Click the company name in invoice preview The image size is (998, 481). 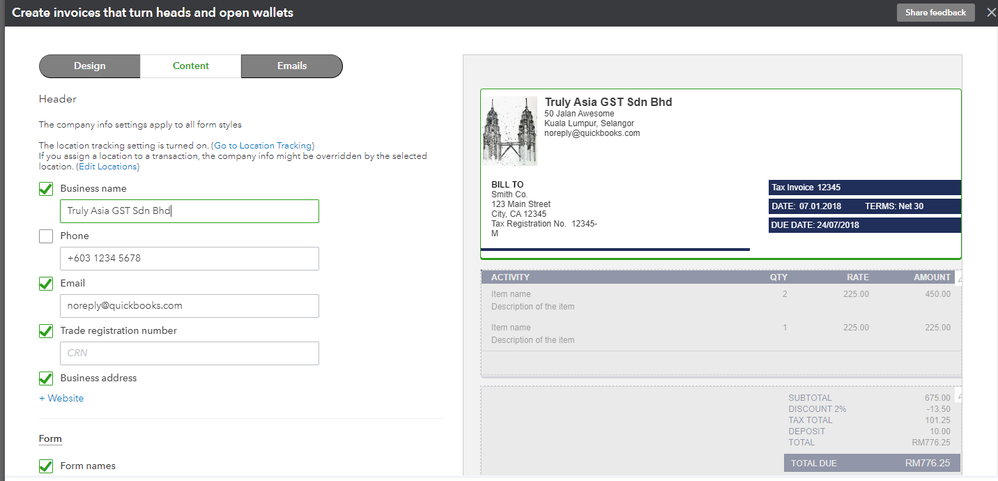coord(608,102)
